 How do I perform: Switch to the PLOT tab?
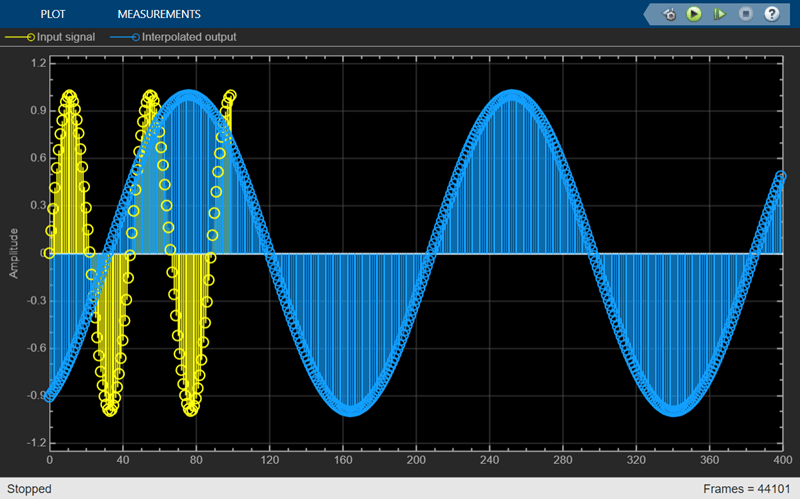(x=53, y=14)
